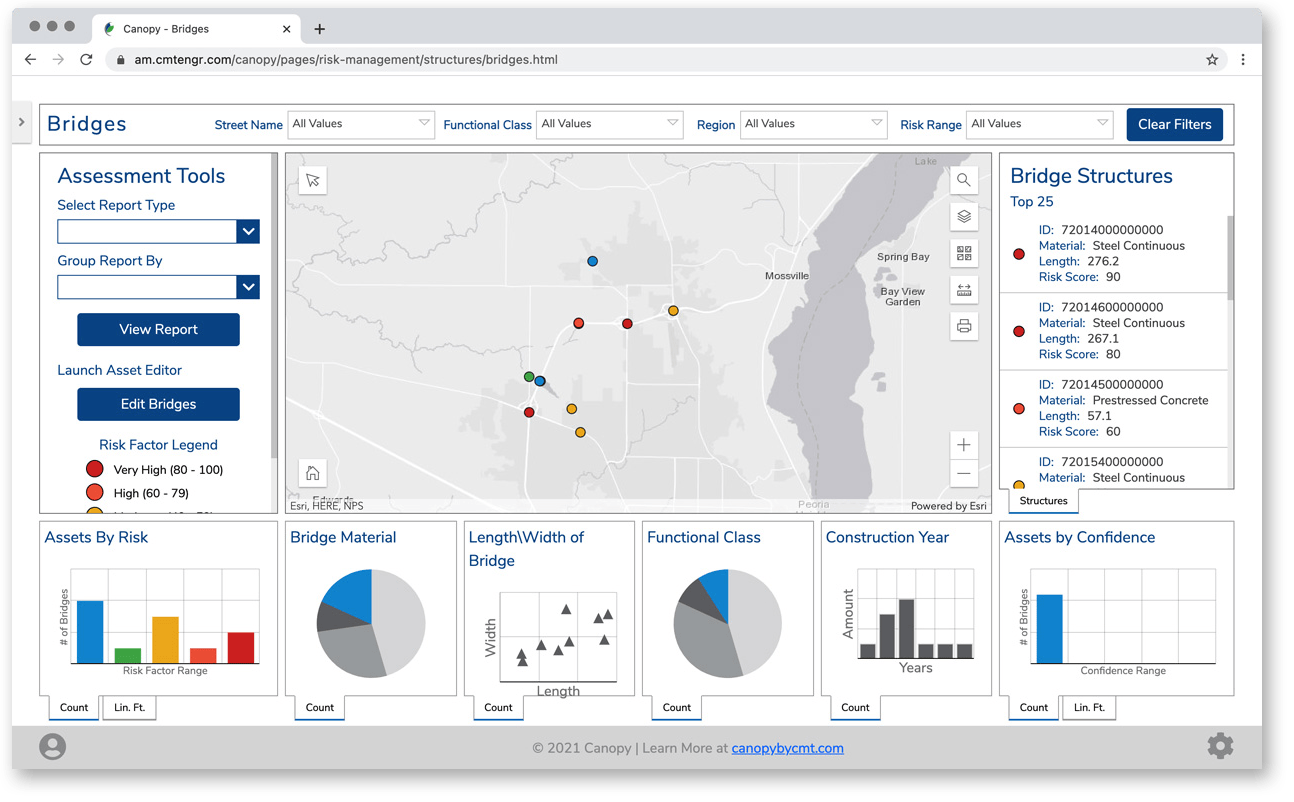Open user profile icon in footer

(x=53, y=747)
